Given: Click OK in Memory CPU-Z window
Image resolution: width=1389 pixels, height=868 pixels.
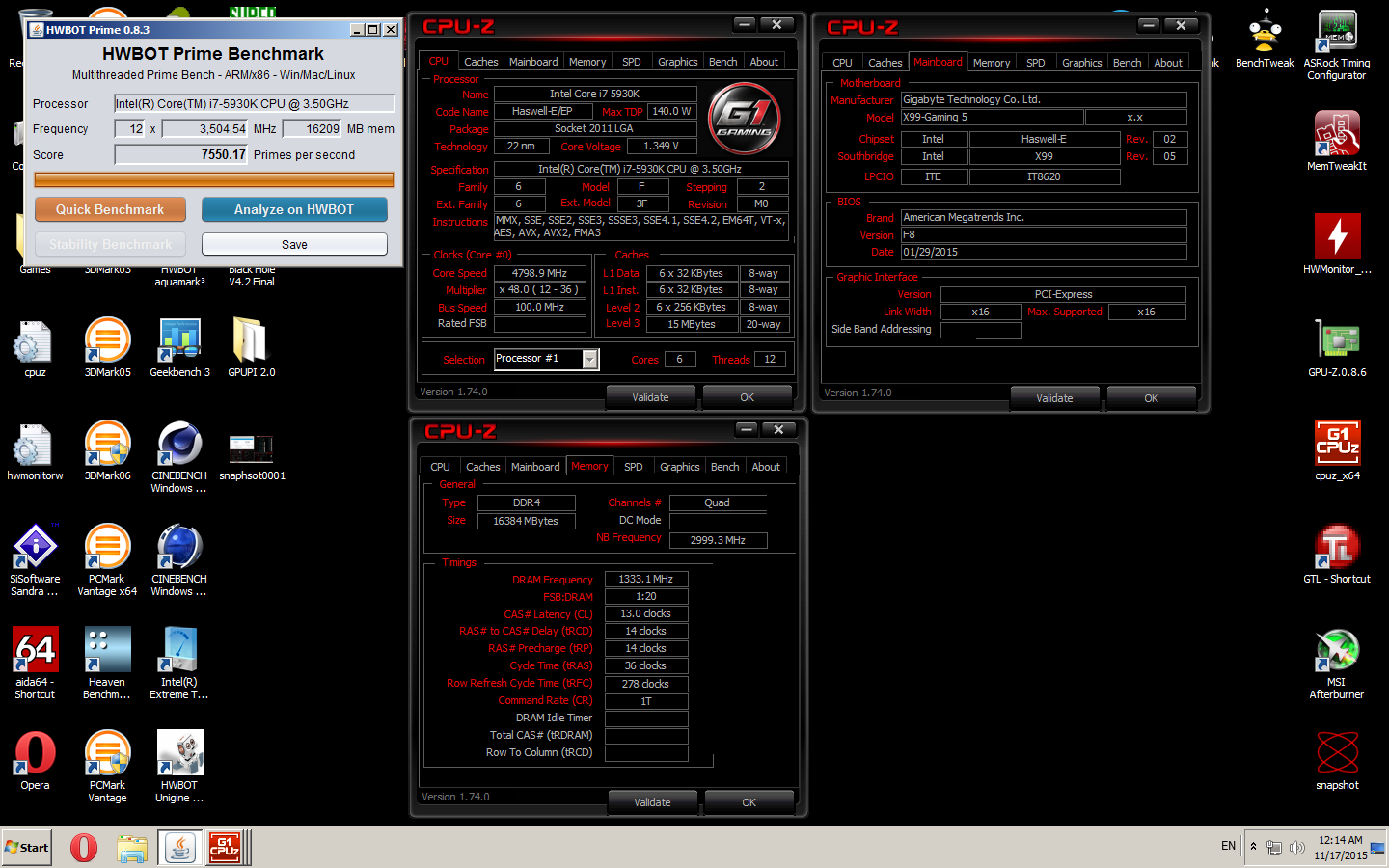Looking at the screenshot, I should pyautogui.click(x=749, y=802).
